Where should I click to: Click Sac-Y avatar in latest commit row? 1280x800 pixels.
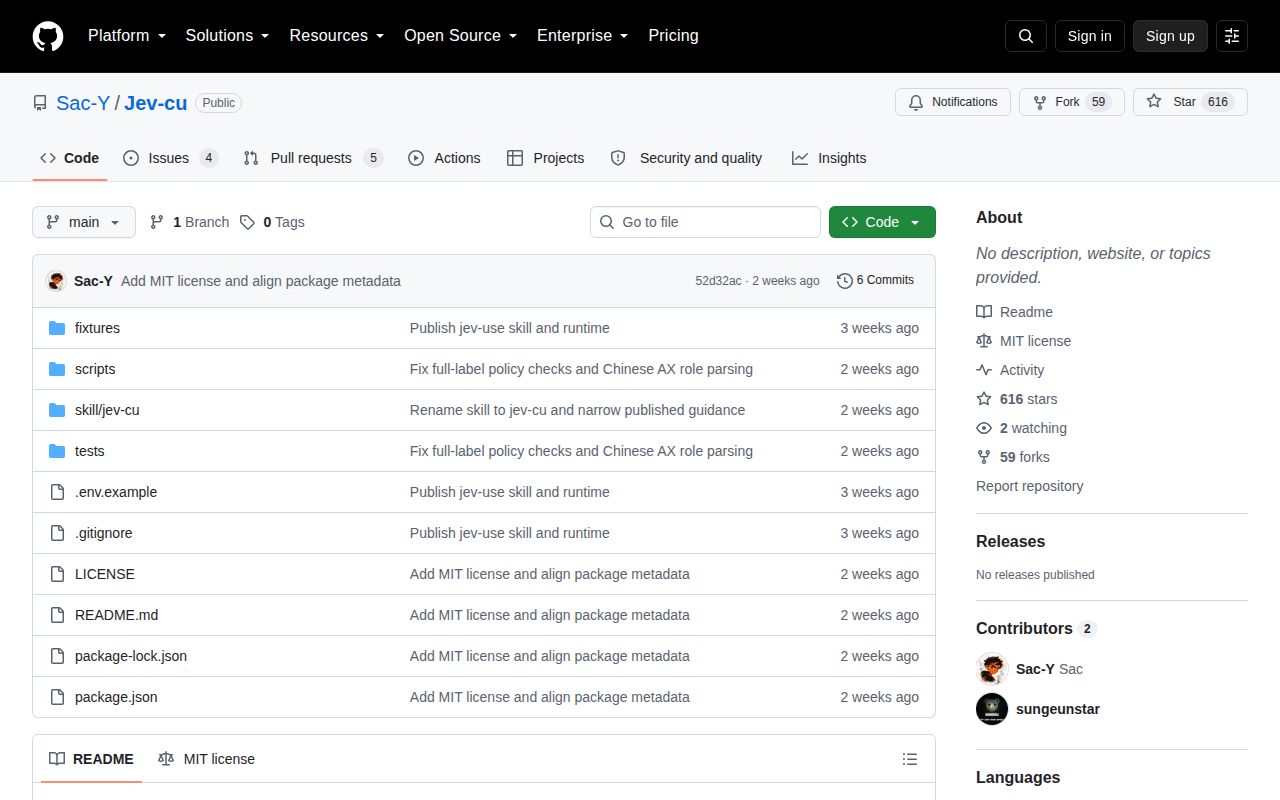click(56, 281)
